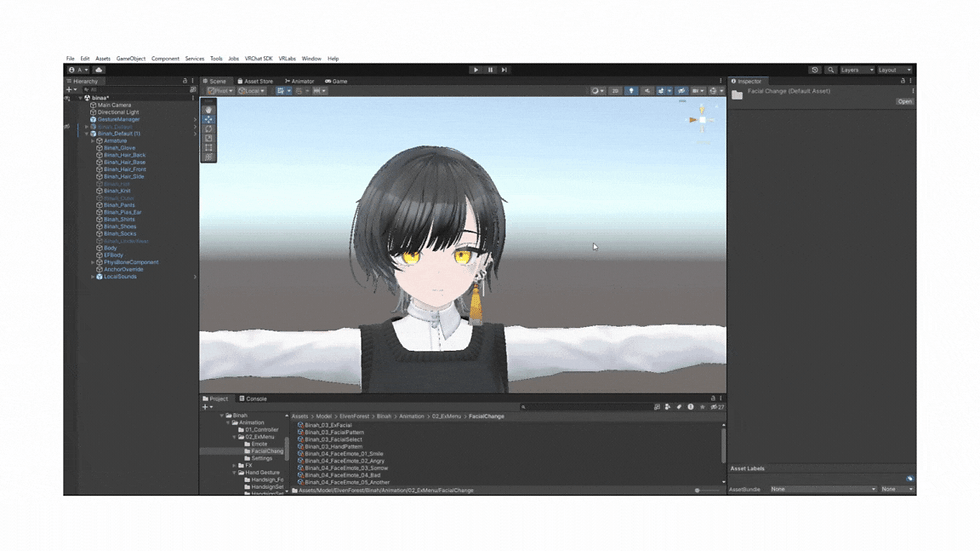Click Open button in Inspector
The height and width of the screenshot is (551, 980).
click(904, 101)
